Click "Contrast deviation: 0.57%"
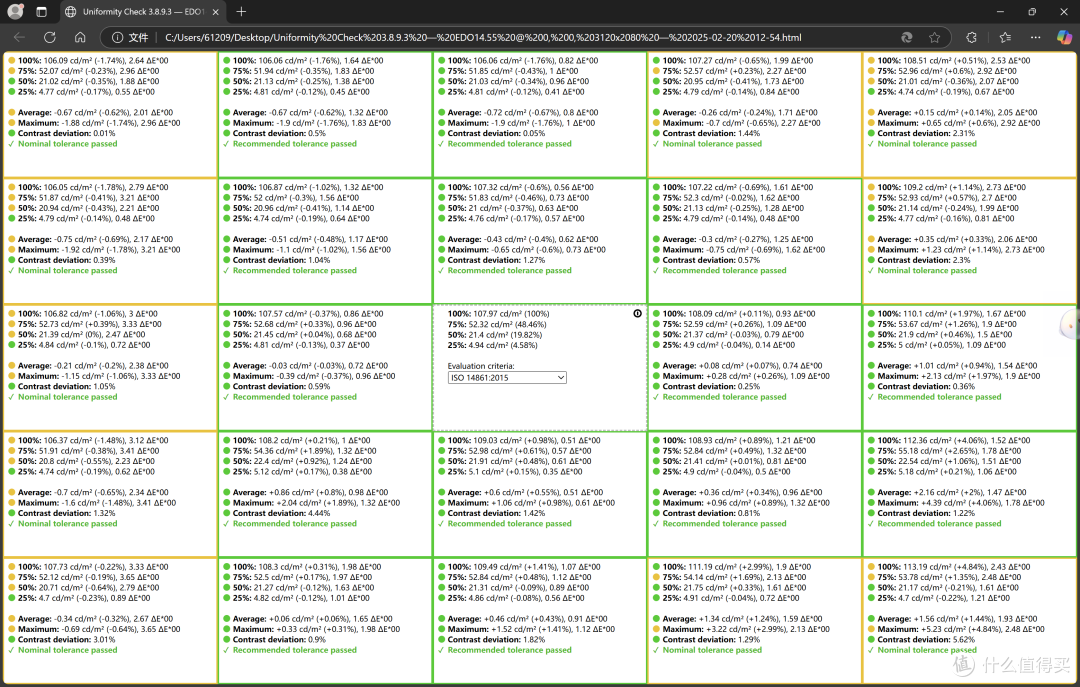 click(711, 260)
